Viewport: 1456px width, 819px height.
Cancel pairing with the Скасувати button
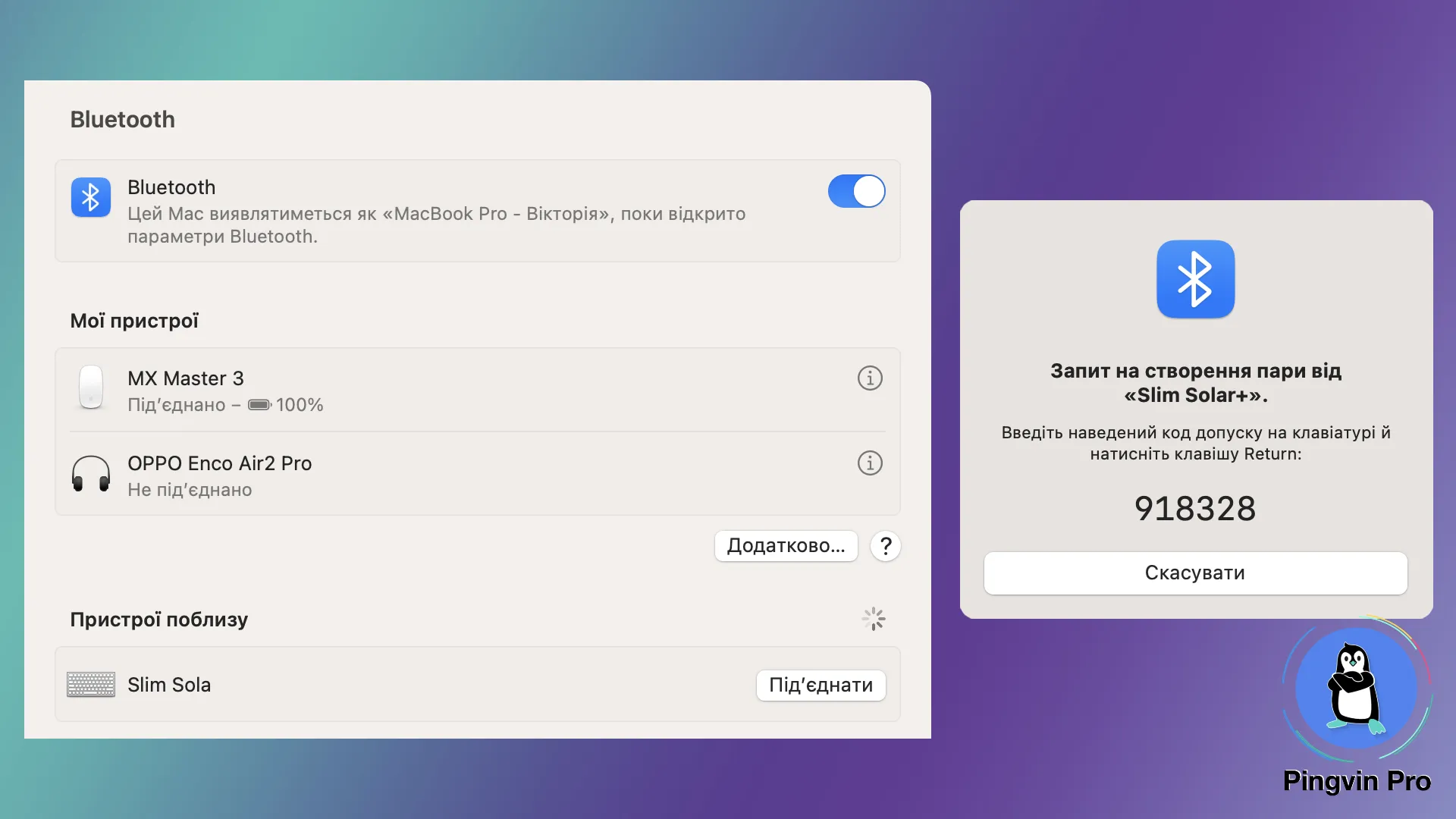pyautogui.click(x=1195, y=573)
